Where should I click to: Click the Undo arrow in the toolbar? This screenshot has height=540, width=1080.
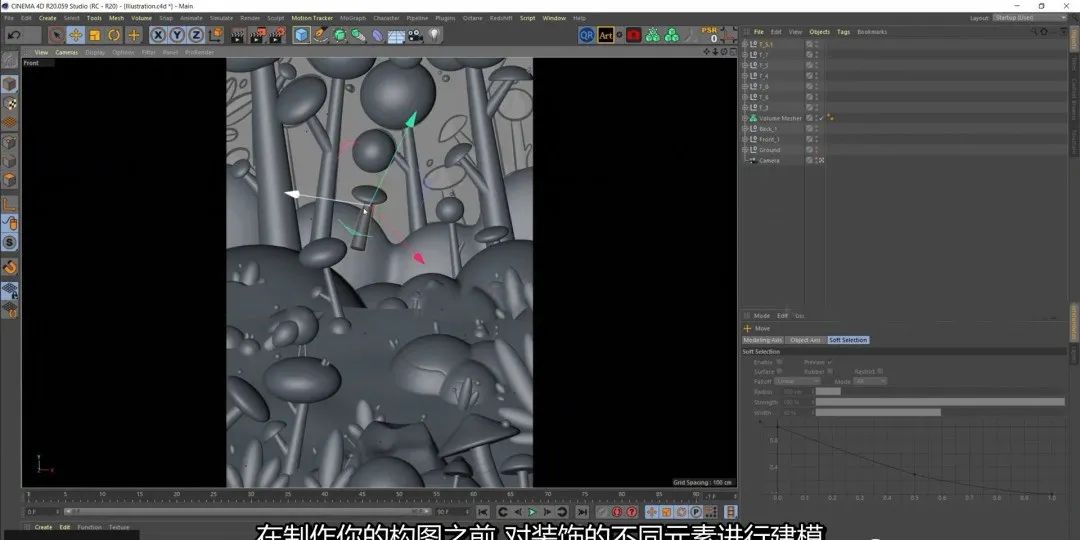point(14,35)
